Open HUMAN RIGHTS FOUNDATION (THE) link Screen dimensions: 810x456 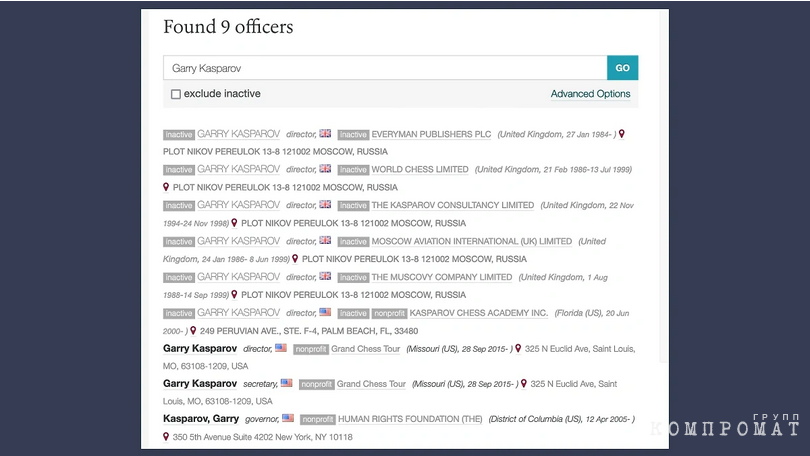pyautogui.click(x=410, y=419)
